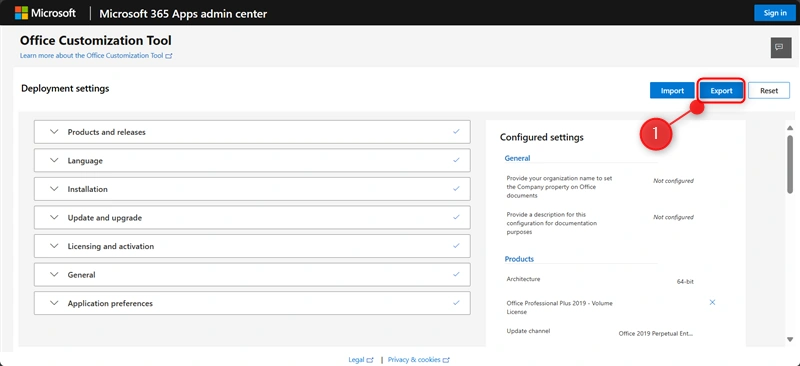
Task: Expand Application preferences chevron
Action: click(x=55, y=303)
